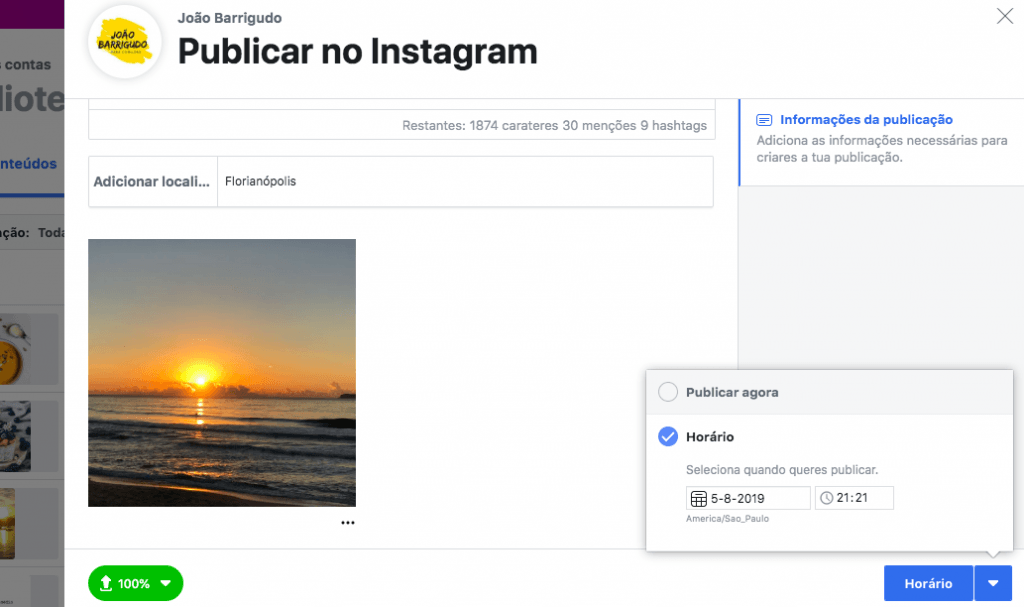The height and width of the screenshot is (607, 1024).
Task: Close the Publicar no Instagram dialog
Action: tap(1005, 15)
